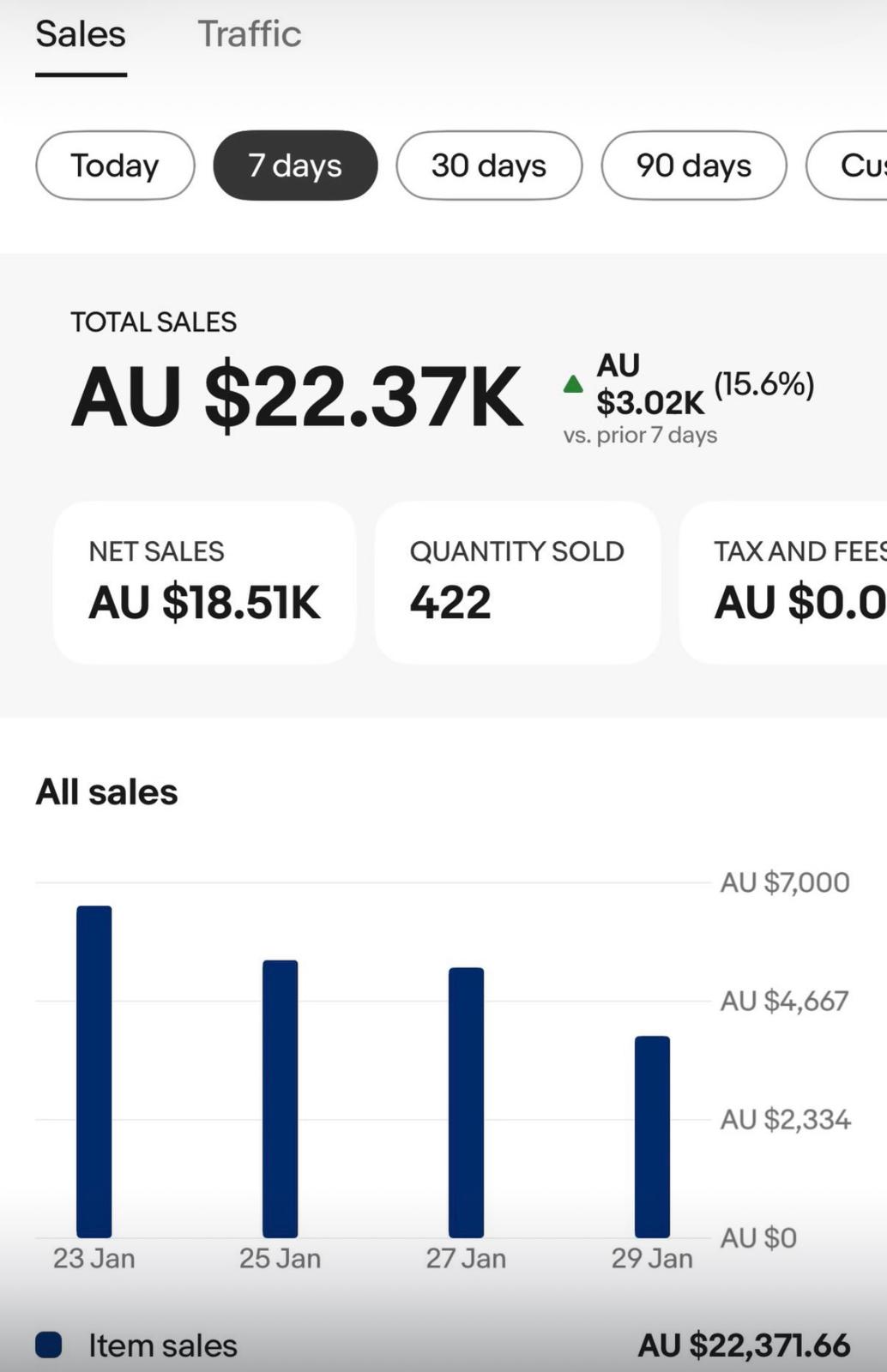The height and width of the screenshot is (1372, 887).
Task: Click the 29 Jan chart bar
Action: click(652, 1132)
